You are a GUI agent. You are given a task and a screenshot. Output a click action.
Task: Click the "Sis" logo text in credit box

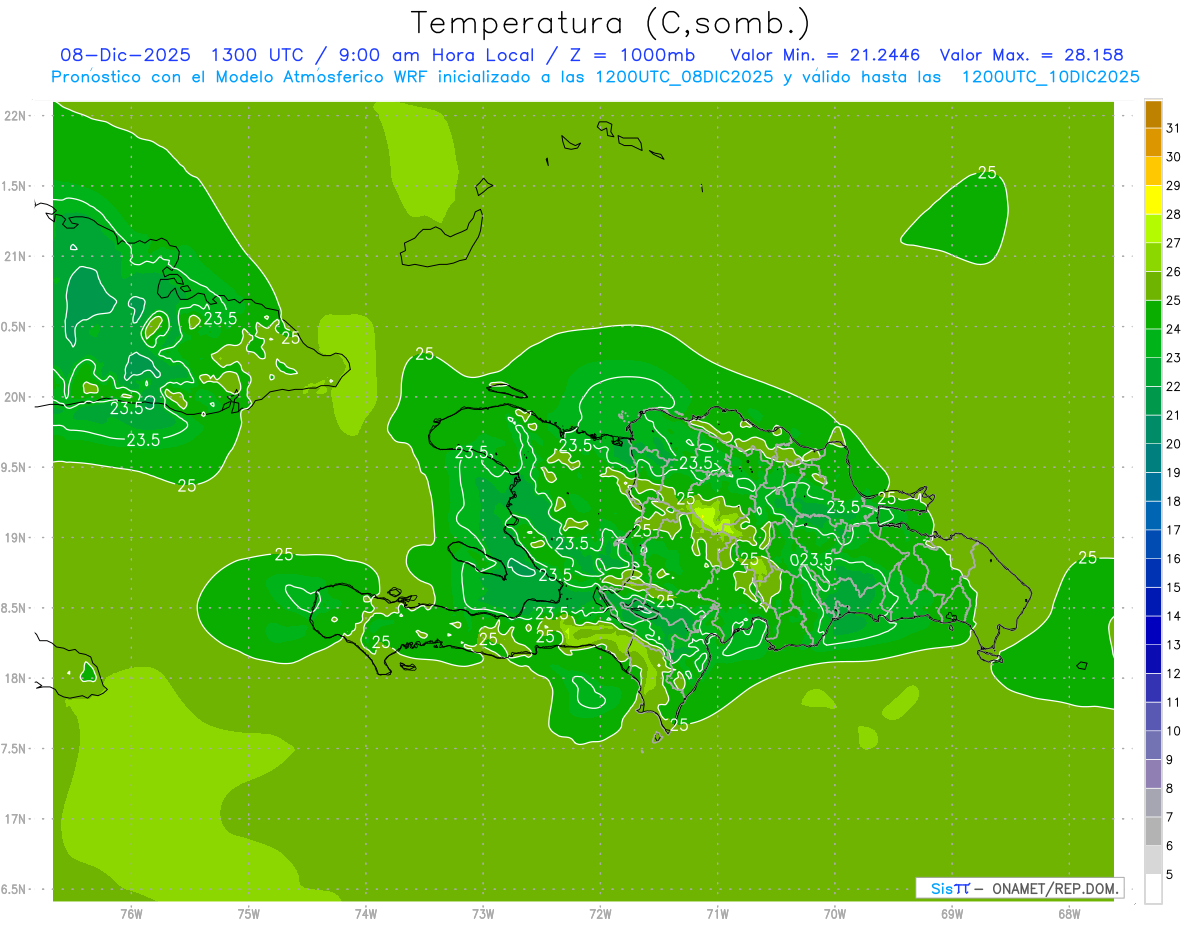coord(942,888)
